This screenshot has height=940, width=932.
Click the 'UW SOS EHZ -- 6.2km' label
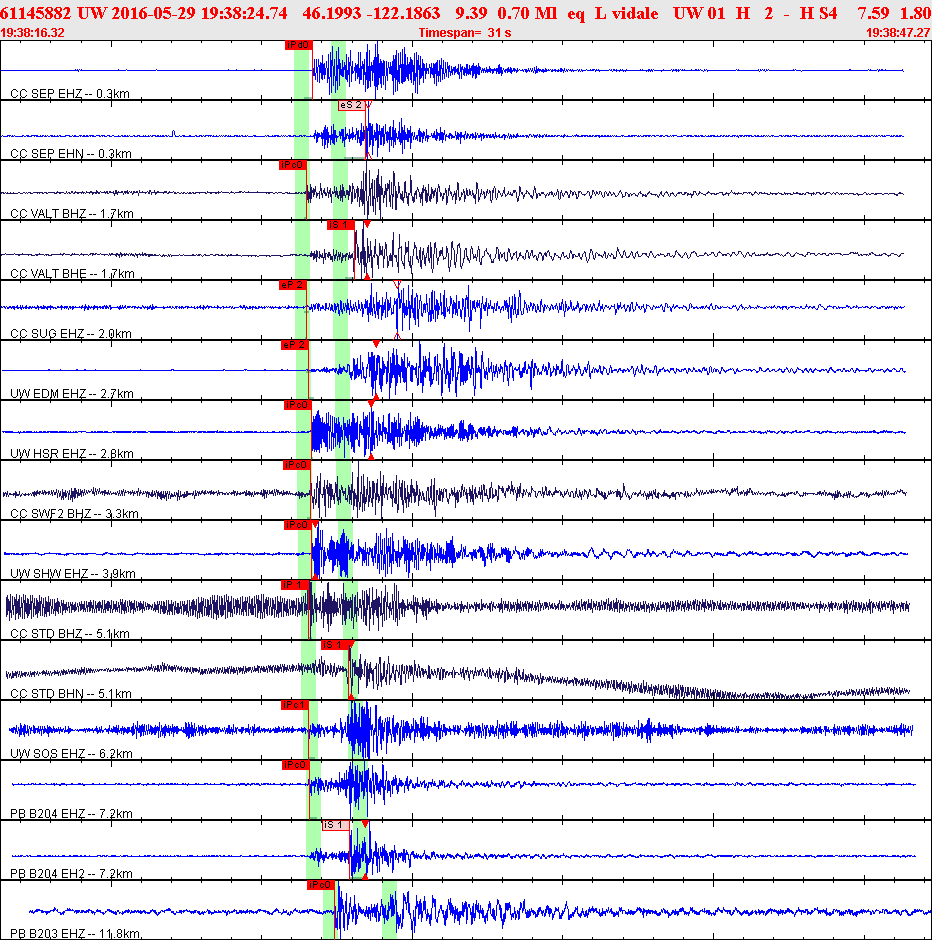[x=71, y=754]
